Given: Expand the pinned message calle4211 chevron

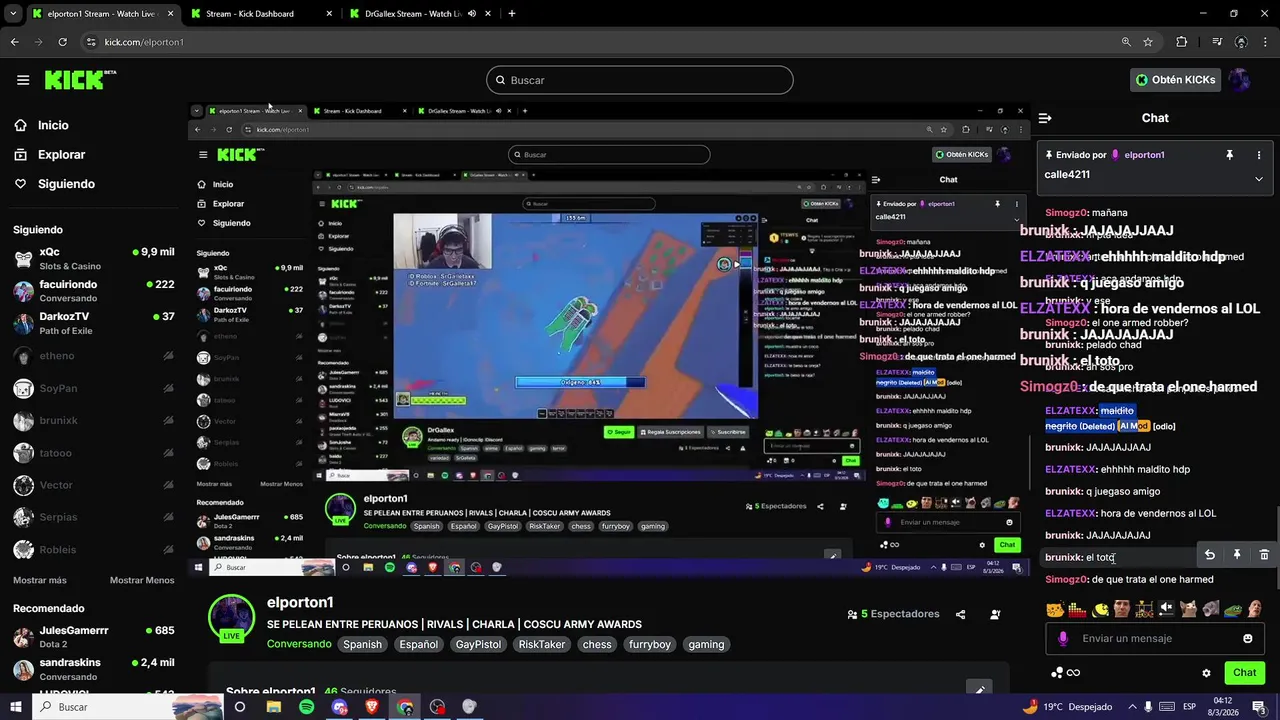Looking at the screenshot, I should pyautogui.click(x=1258, y=179).
